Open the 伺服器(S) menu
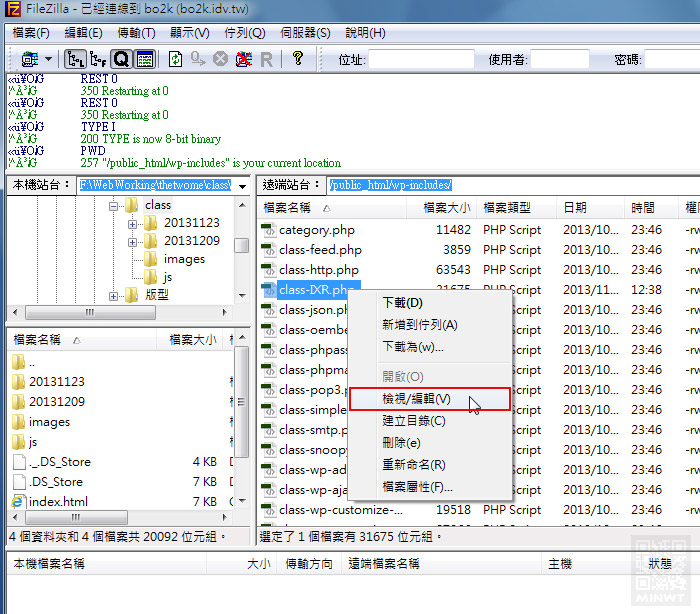Screen dimensions: 700x614 pos(305,33)
